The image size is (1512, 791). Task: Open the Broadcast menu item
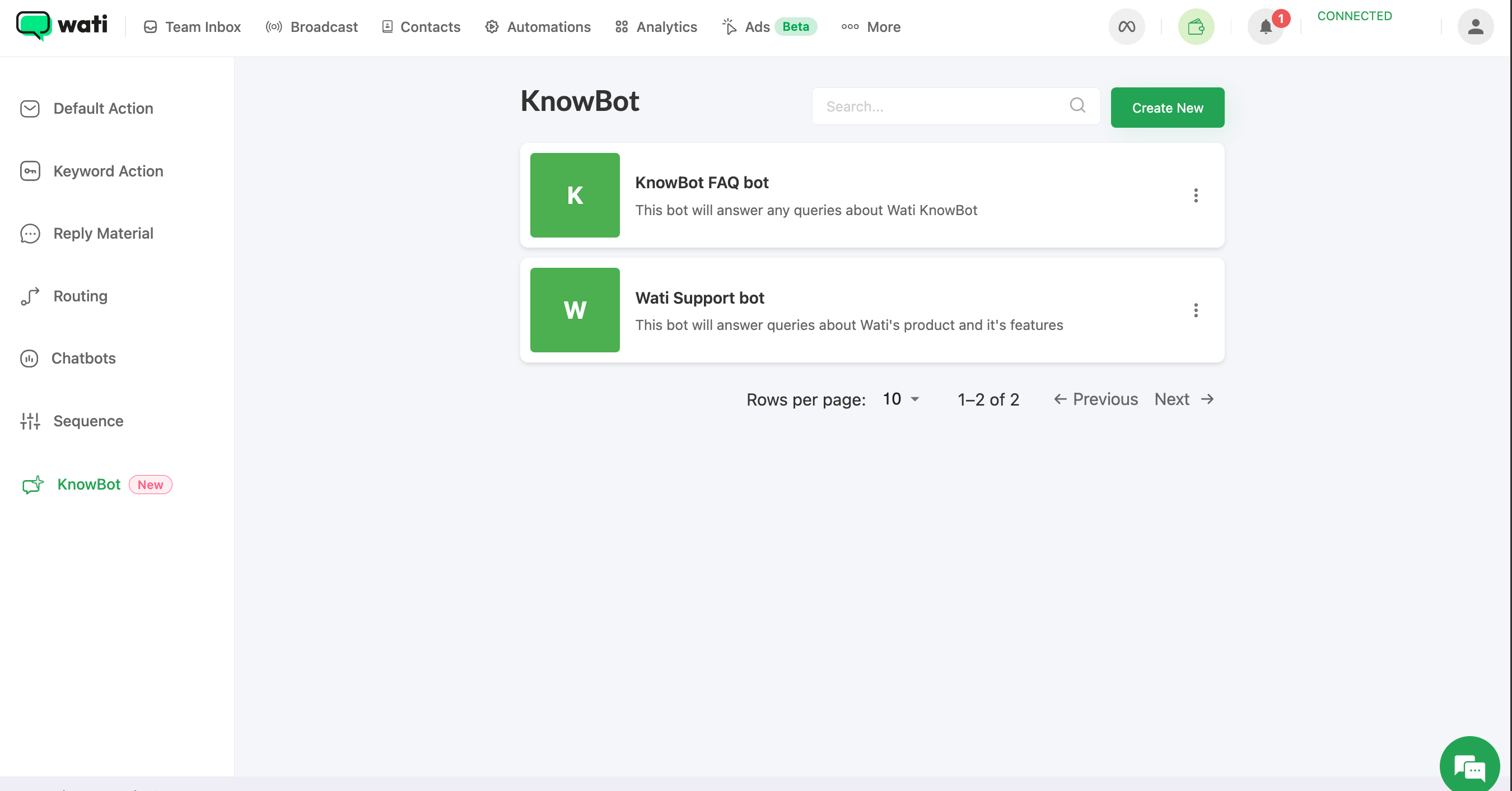tap(311, 27)
